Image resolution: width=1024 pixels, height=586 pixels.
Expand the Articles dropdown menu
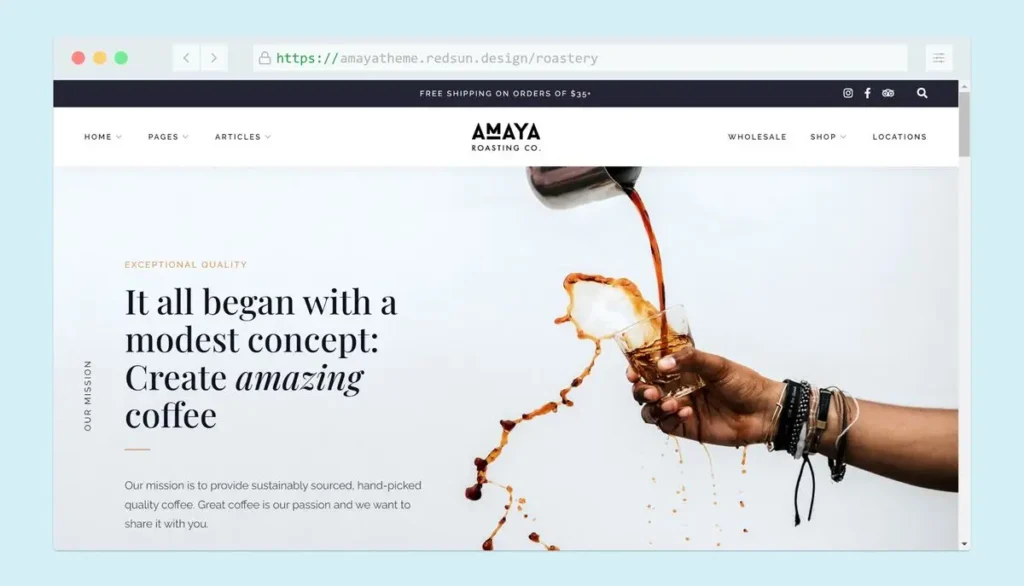[242, 137]
